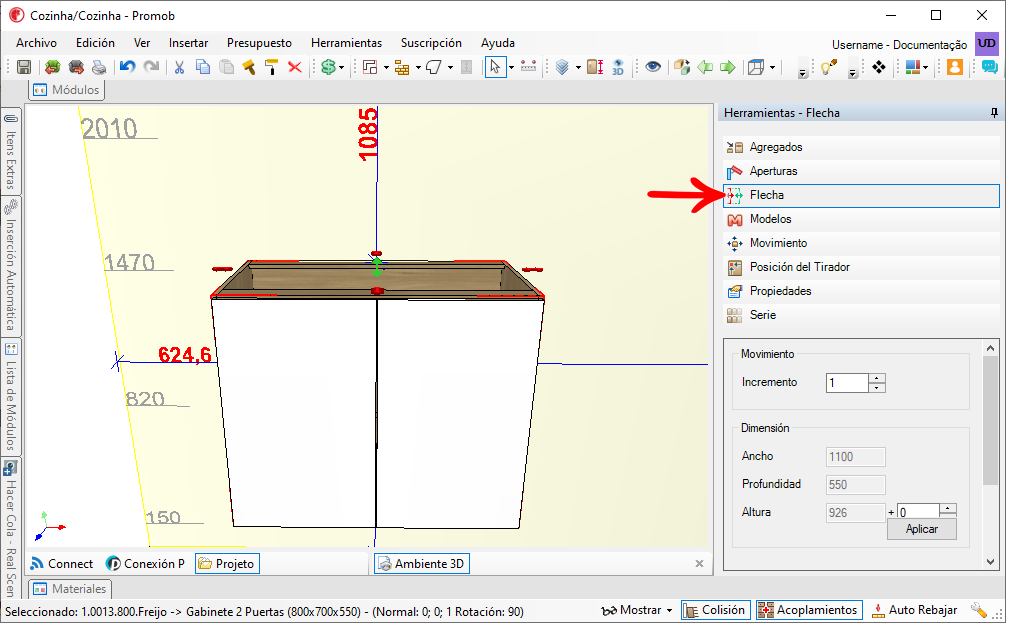The width and height of the screenshot is (1012, 636).
Task: Click the lightbulb render icon
Action: [x=829, y=67]
